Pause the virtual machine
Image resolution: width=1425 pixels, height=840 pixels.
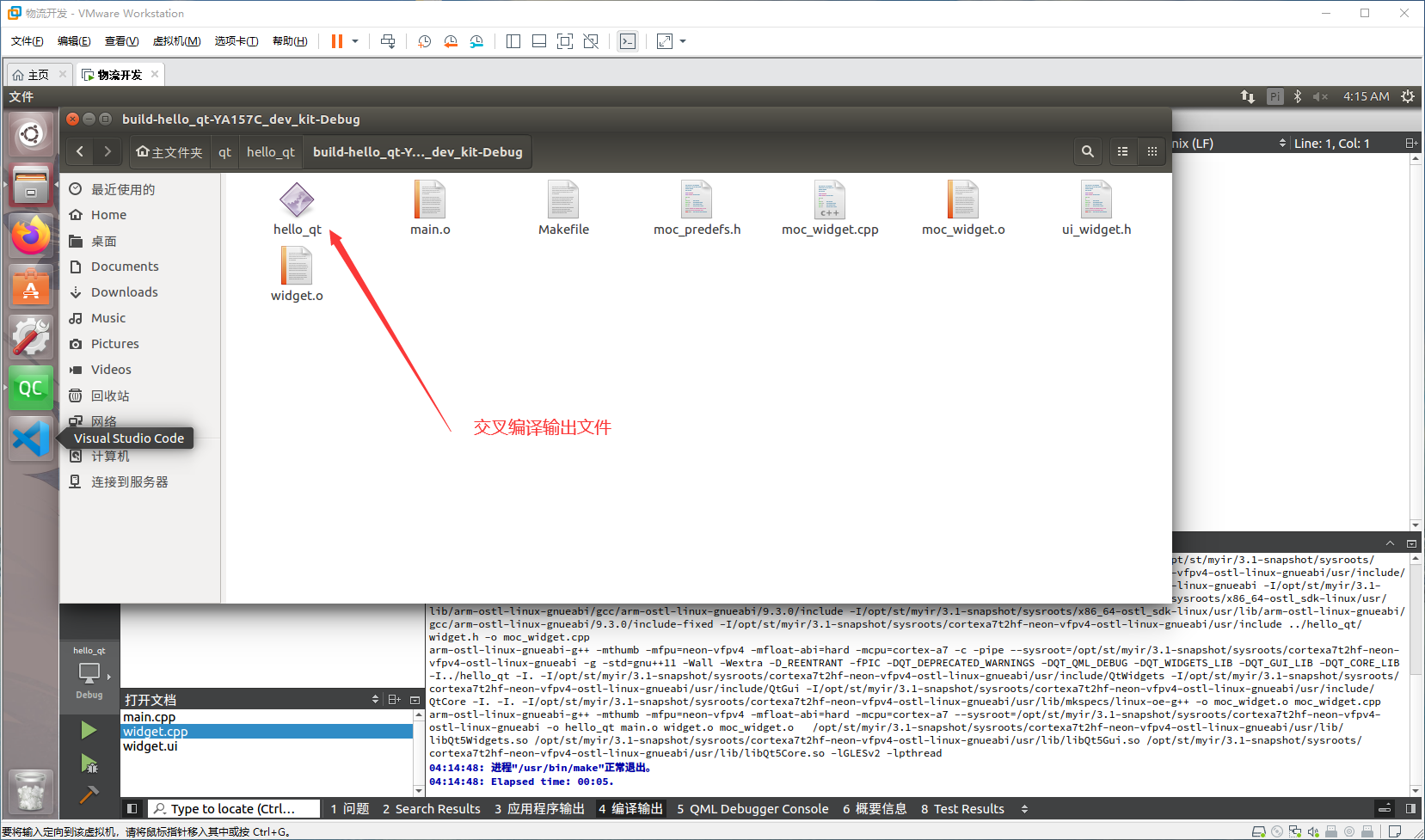(337, 41)
